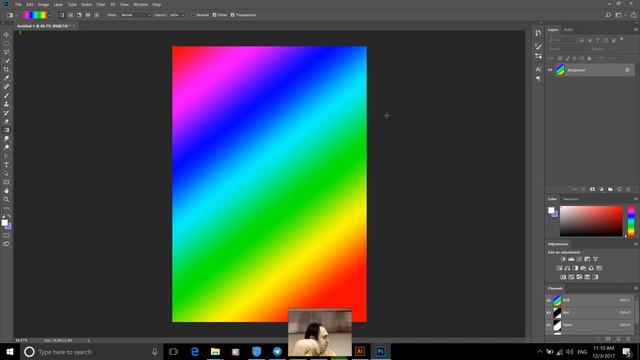Open the workspace switcher in options bar

point(619,15)
